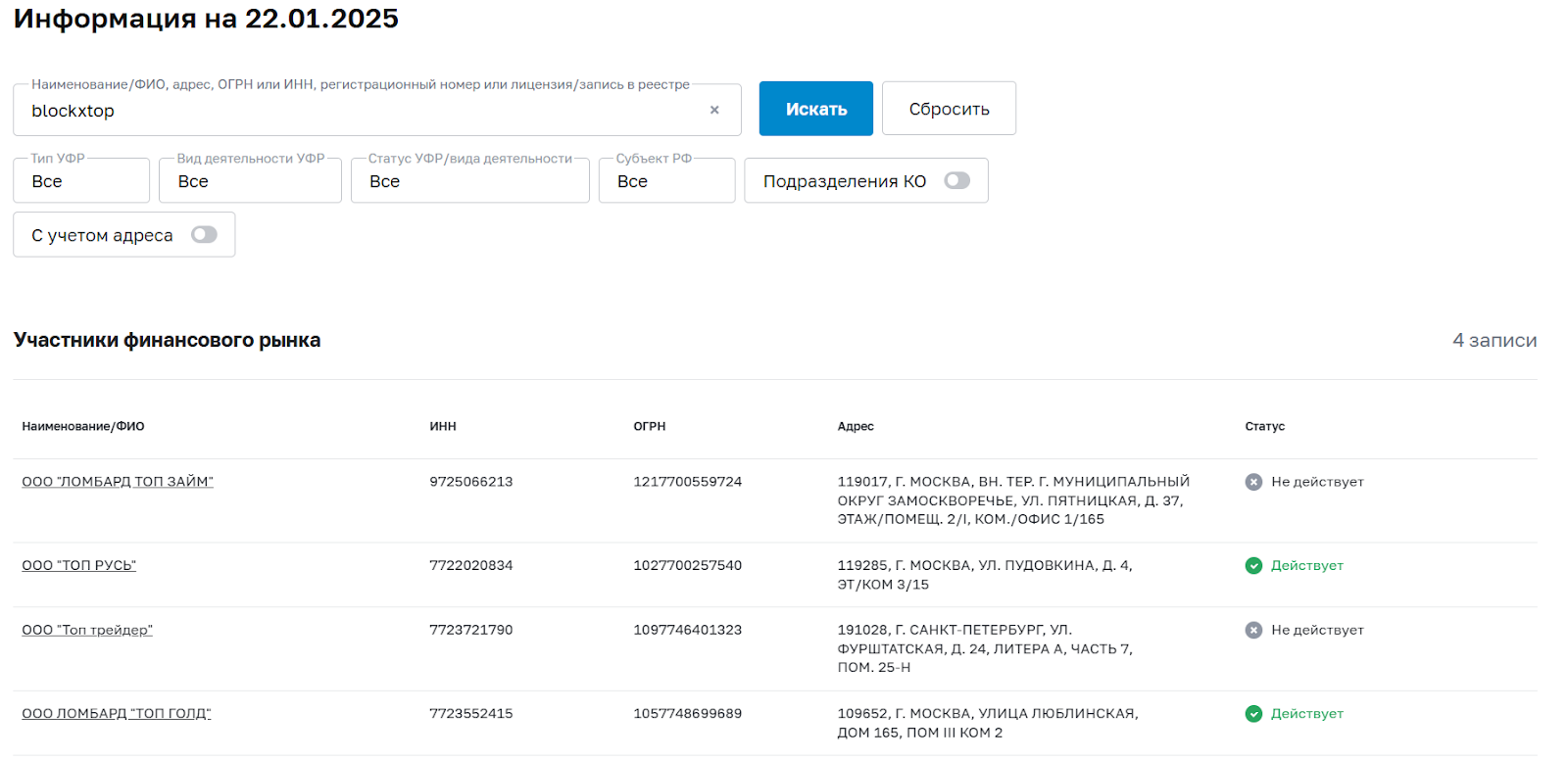1568x760 pixels.
Task: Select the INN value 9725066213
Action: click(471, 482)
